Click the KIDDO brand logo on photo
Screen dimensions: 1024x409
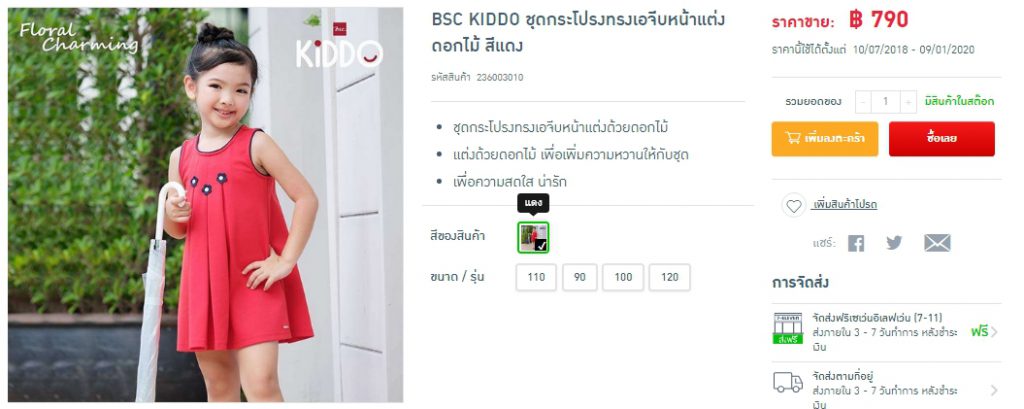click(x=339, y=48)
